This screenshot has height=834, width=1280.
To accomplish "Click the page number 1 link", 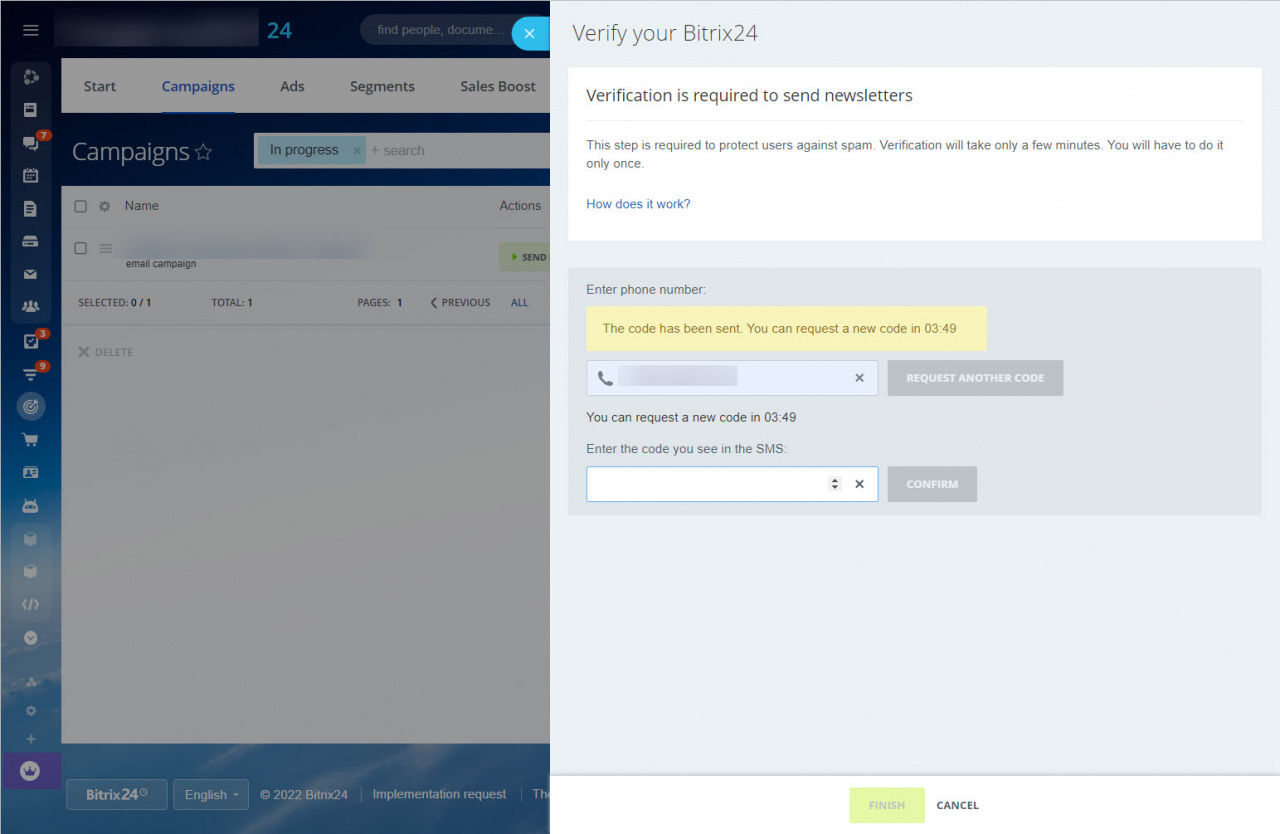I will coord(400,302).
